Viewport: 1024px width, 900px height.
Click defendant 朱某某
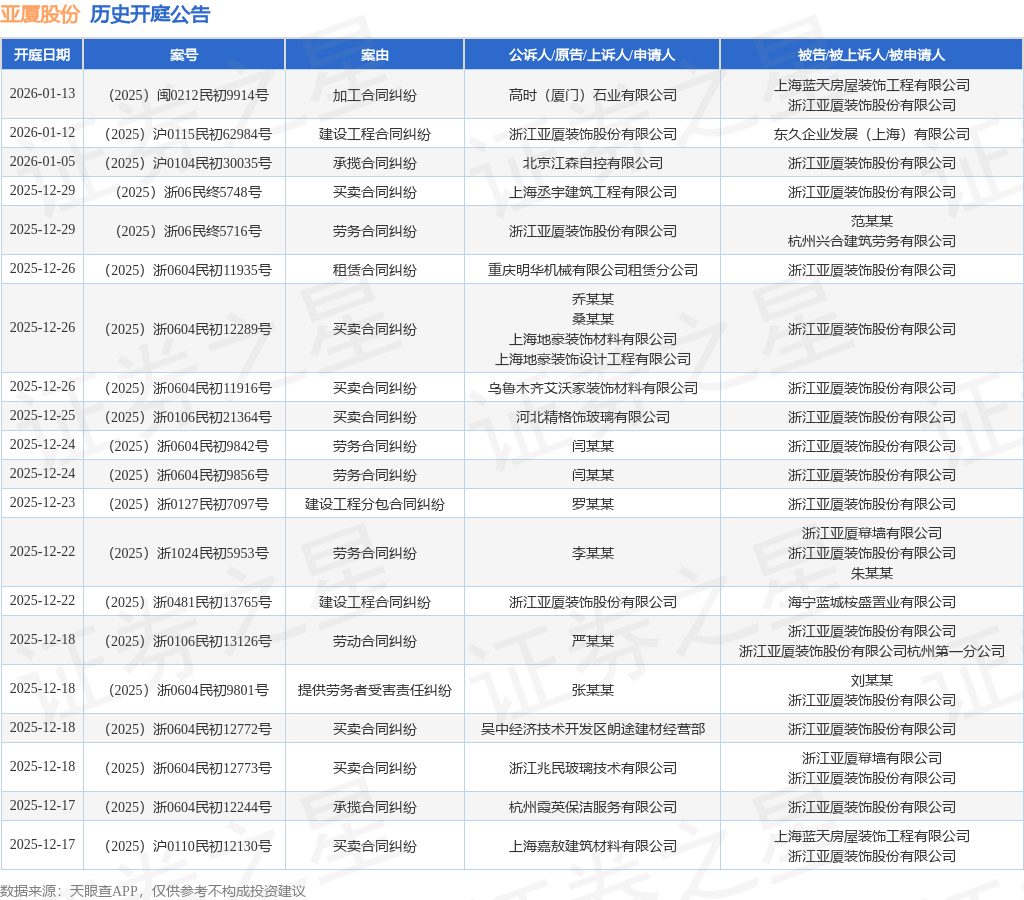(871, 573)
